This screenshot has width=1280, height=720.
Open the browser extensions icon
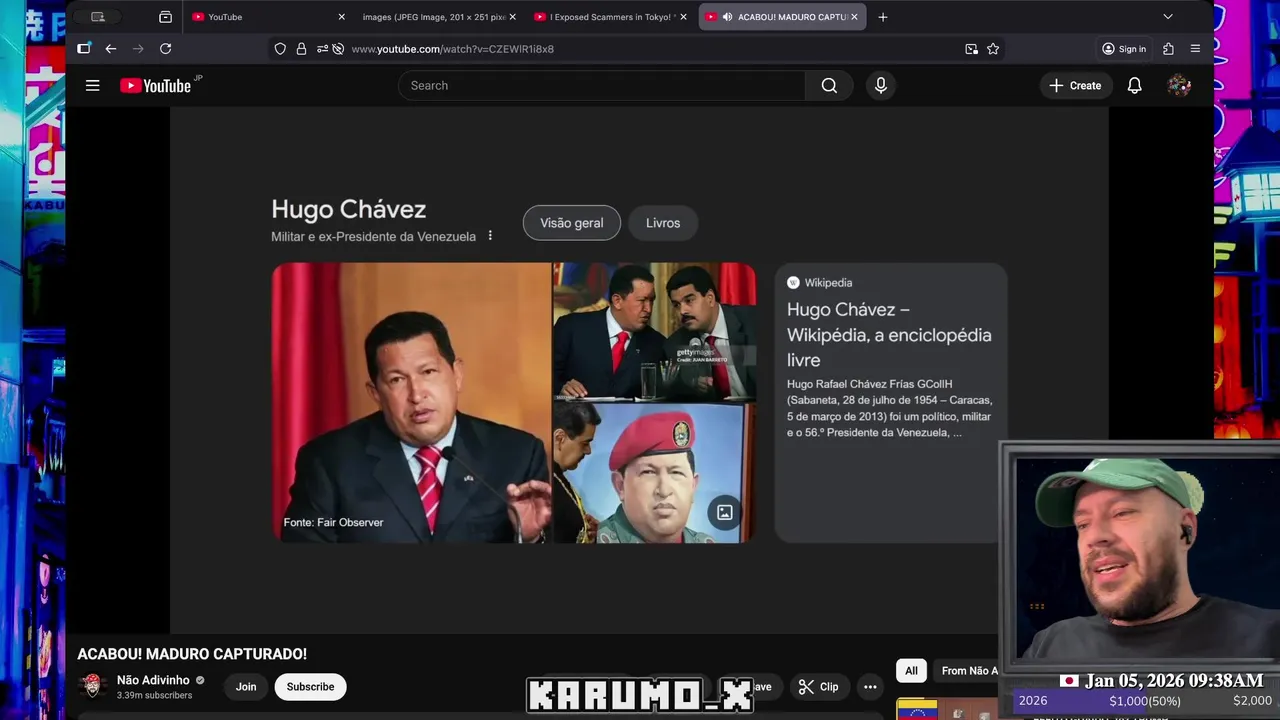click(1168, 49)
